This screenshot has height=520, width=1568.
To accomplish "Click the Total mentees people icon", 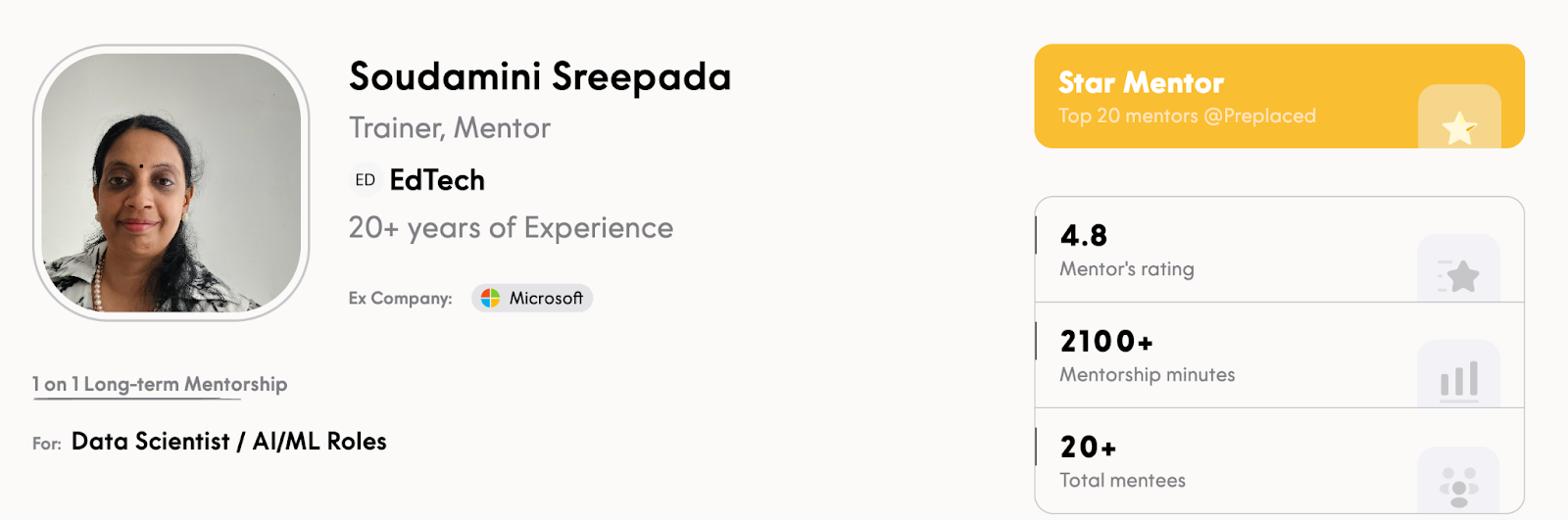I will (1459, 487).
